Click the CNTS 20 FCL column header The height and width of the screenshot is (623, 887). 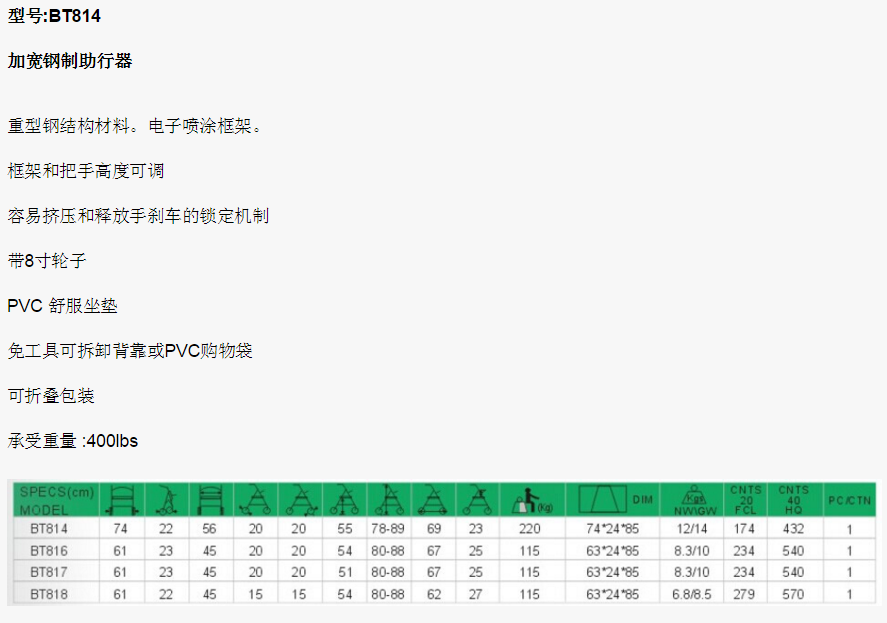[745, 499]
